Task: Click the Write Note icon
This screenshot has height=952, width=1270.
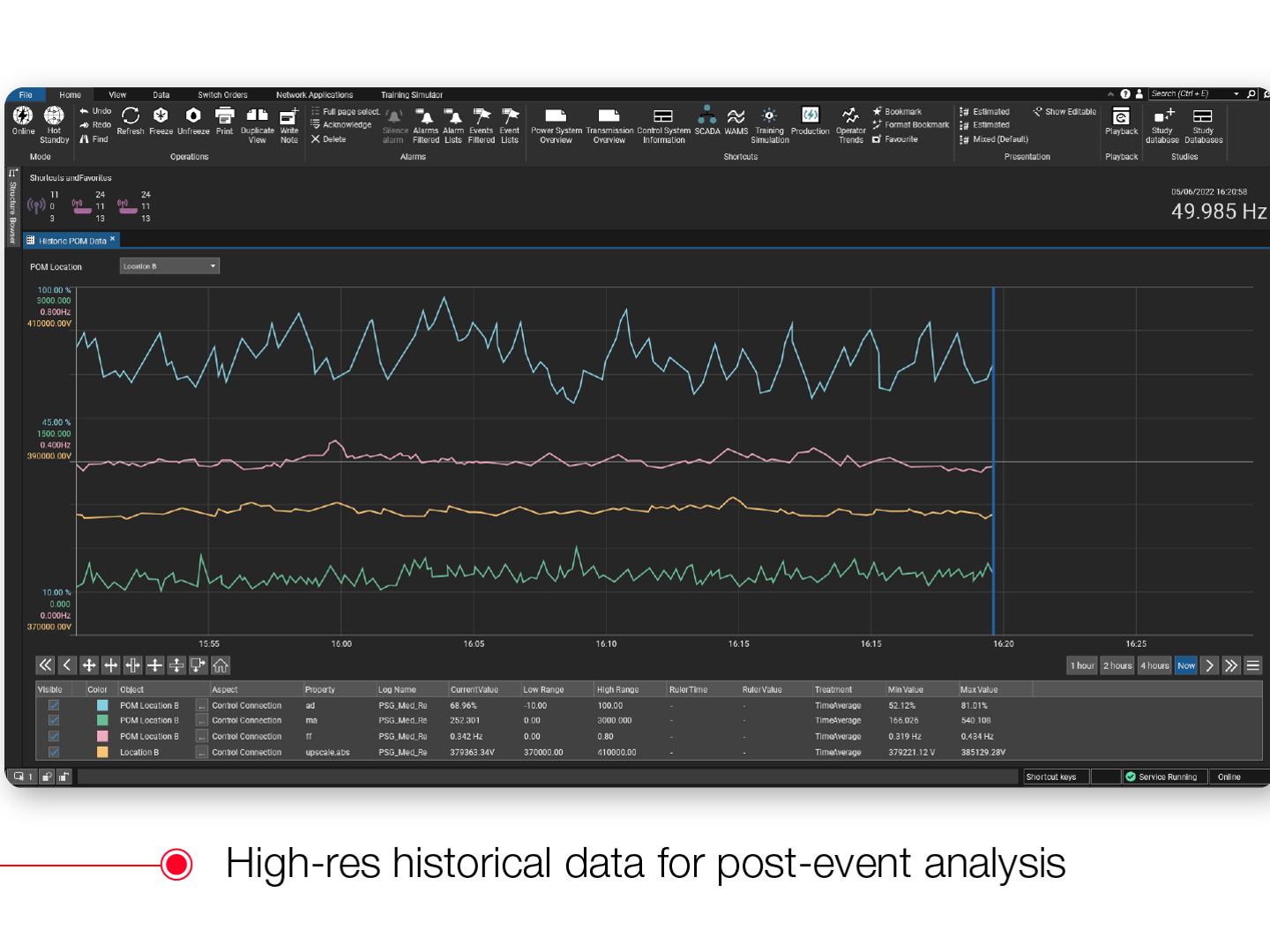Action: (x=289, y=115)
